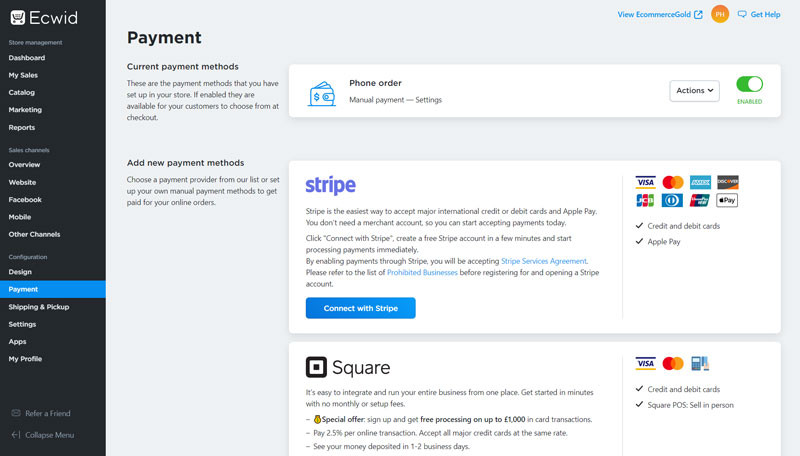Viewport: 800px width, 456px height.
Task: Click the UnionPay card icon
Action: point(700,200)
